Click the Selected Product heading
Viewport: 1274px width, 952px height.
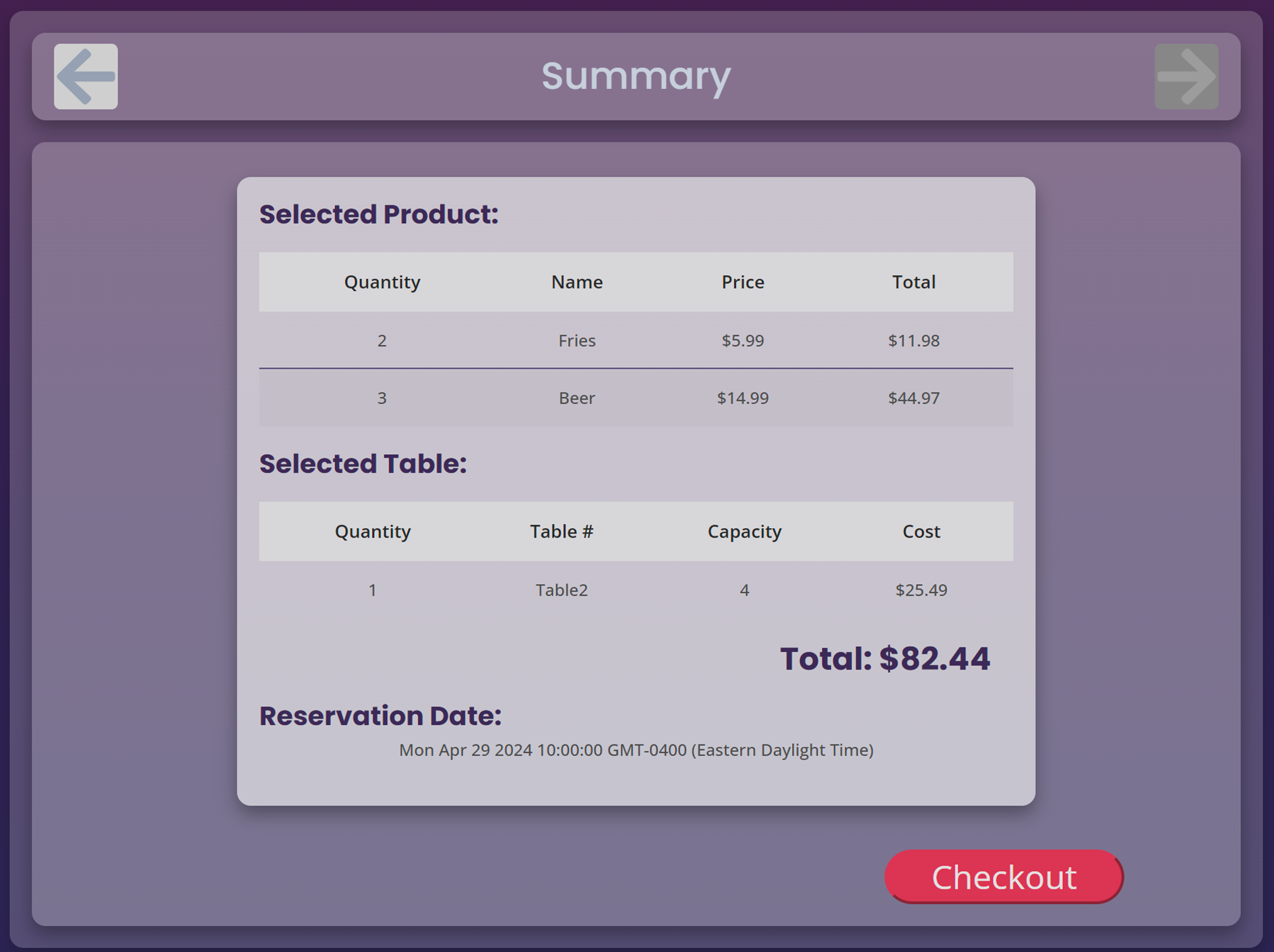[x=379, y=214]
